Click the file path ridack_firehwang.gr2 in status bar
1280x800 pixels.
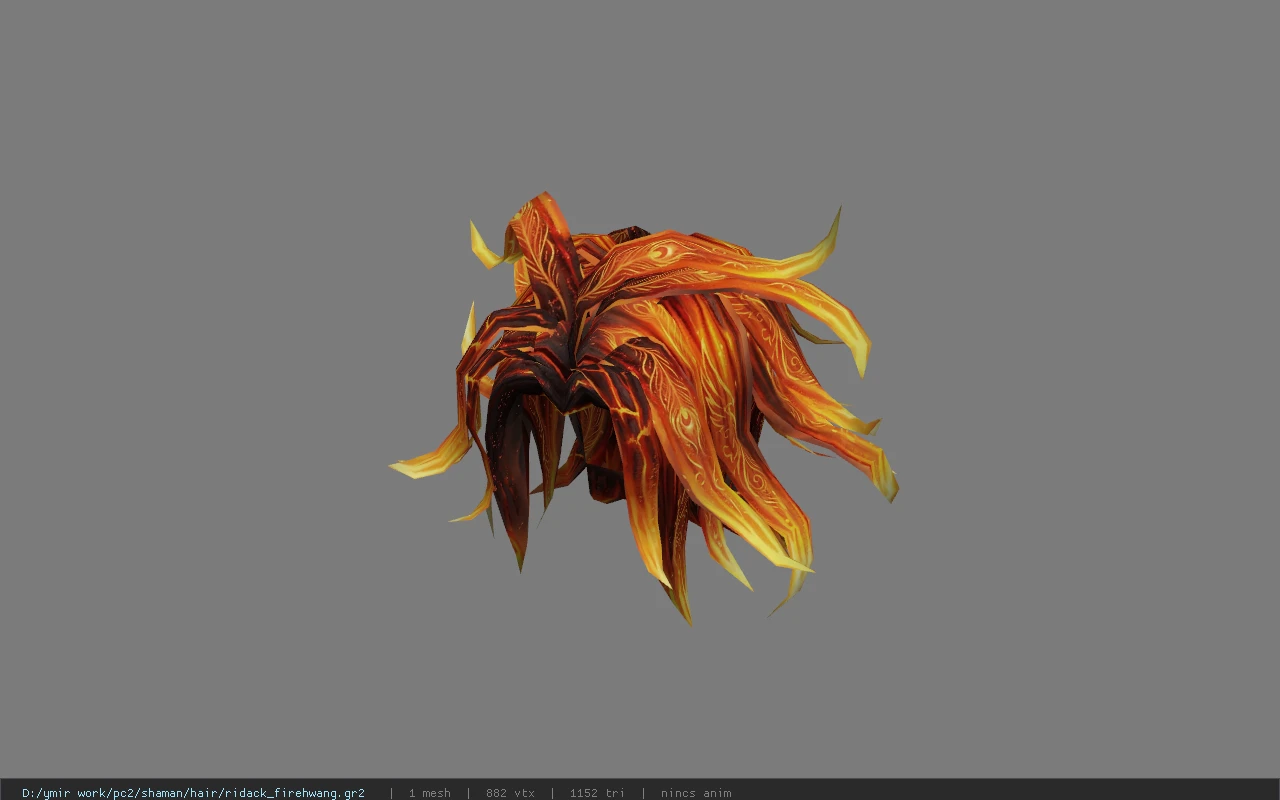coord(193,793)
